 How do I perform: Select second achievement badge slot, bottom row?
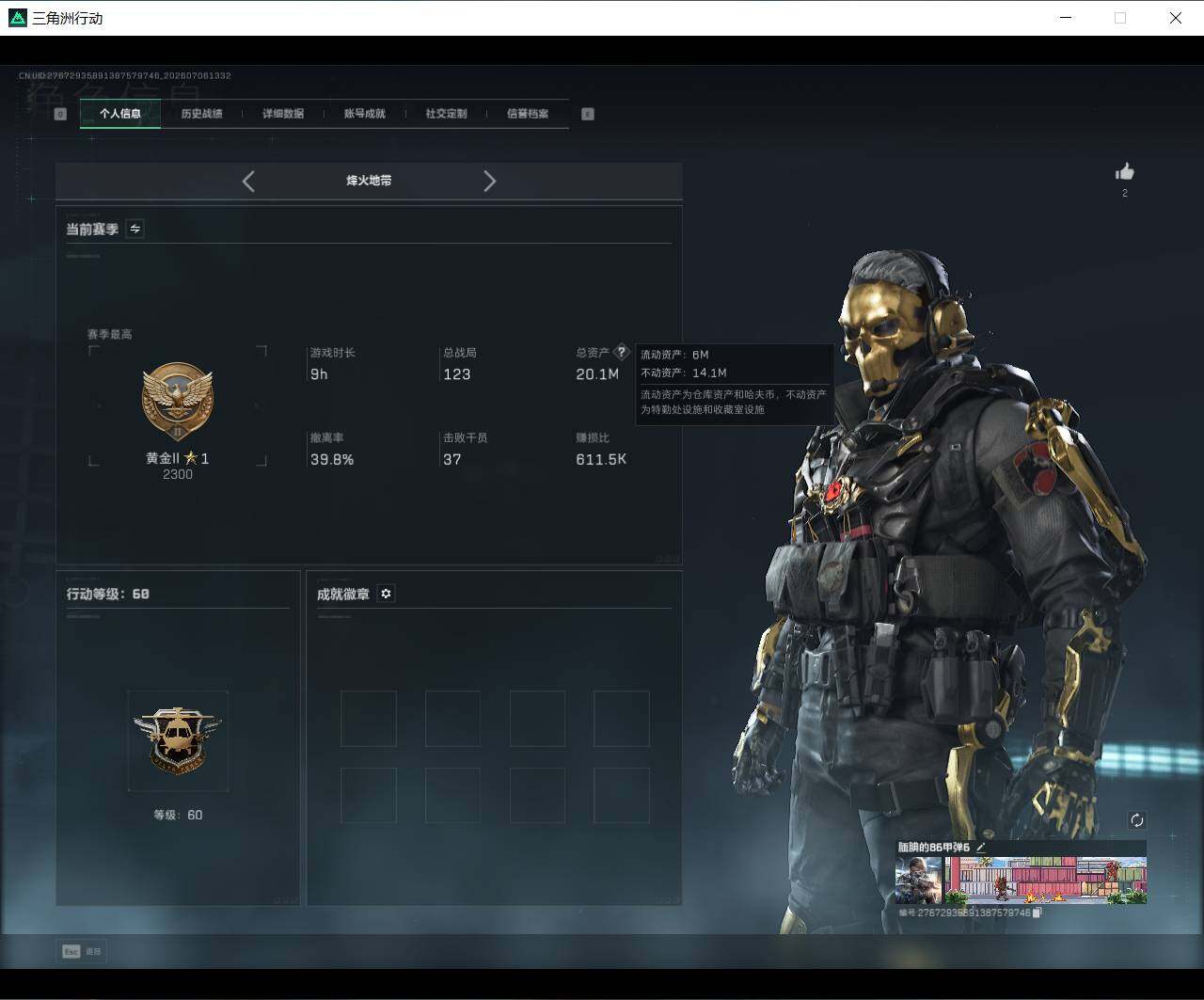tap(452, 796)
